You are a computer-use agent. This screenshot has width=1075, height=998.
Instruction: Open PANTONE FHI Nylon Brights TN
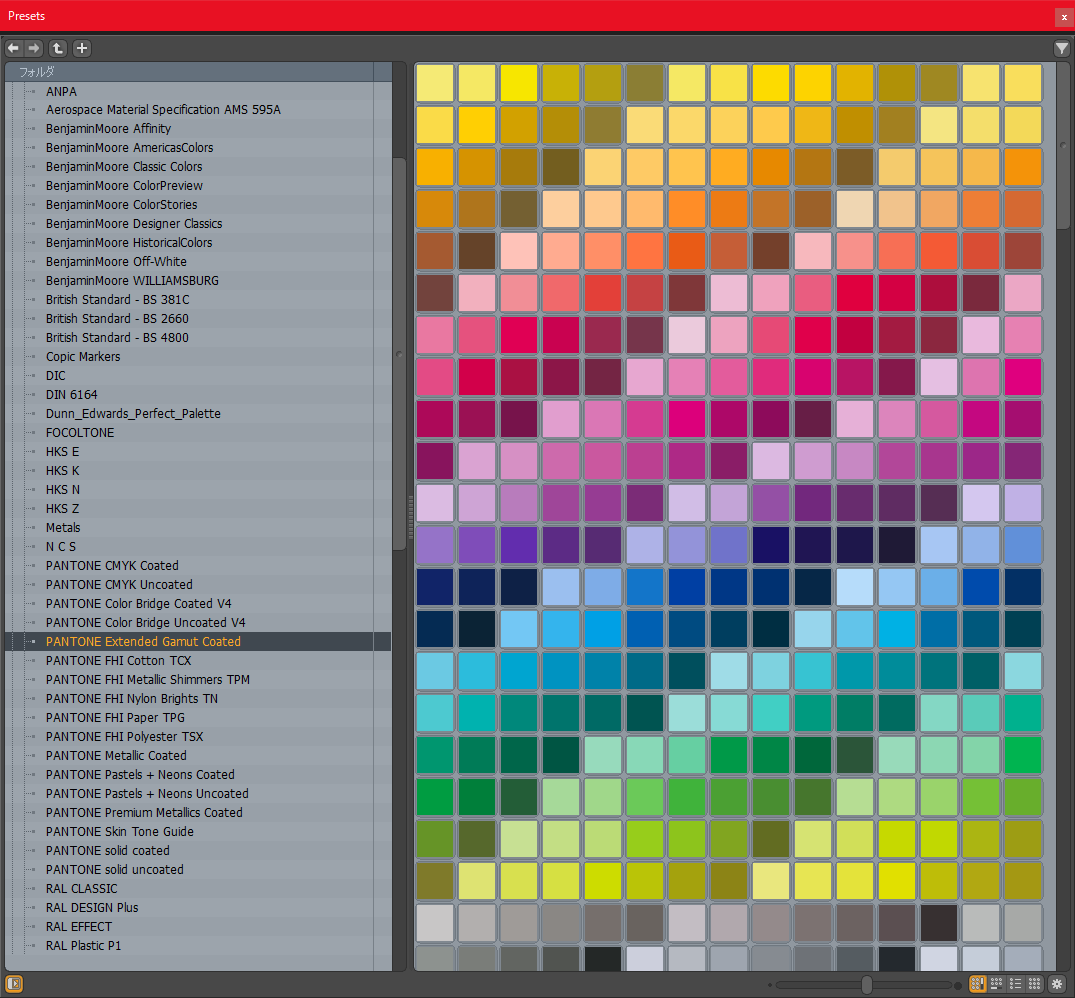pyautogui.click(x=132, y=698)
